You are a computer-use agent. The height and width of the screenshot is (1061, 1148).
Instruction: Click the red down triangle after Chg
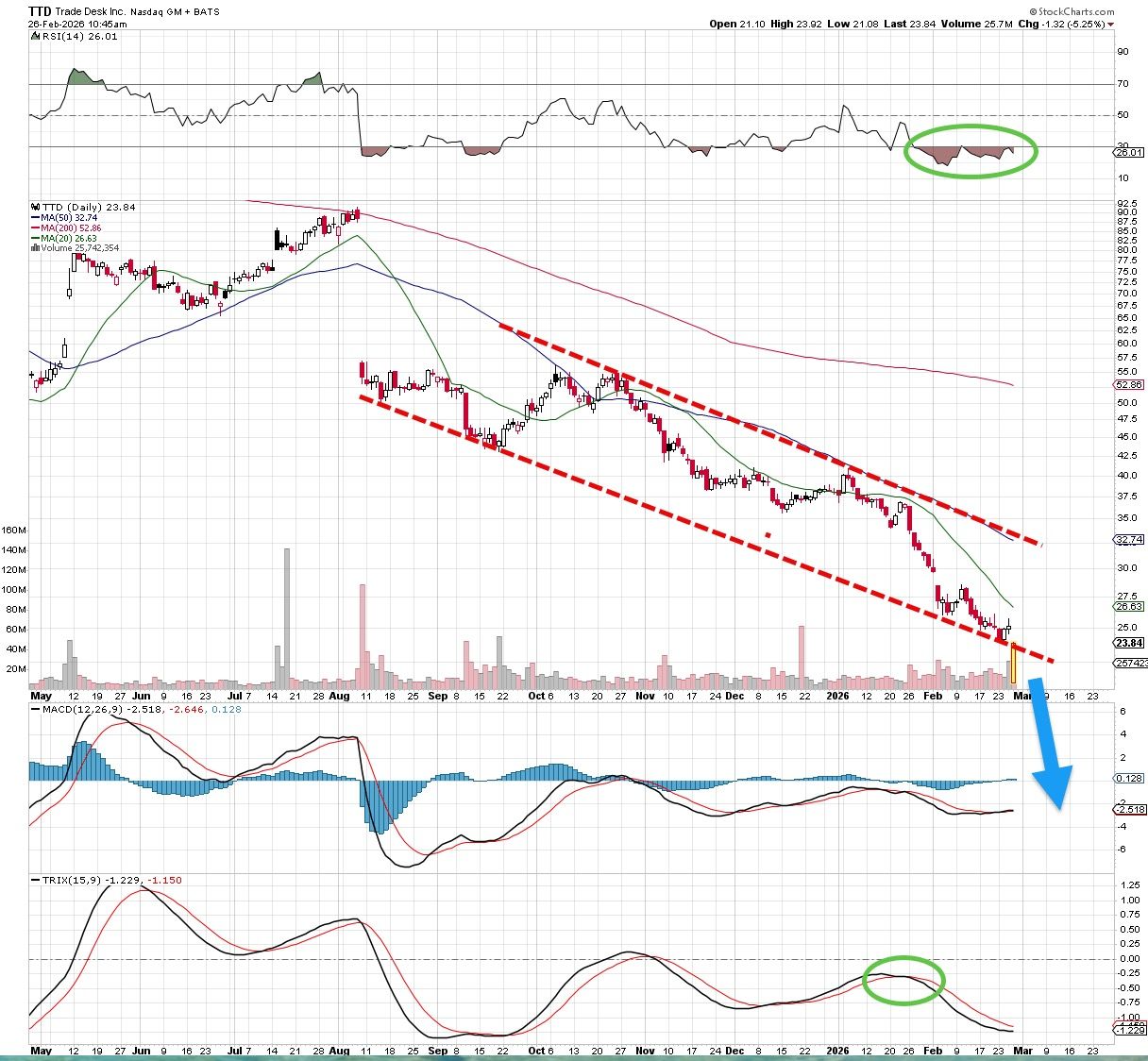coord(1110,25)
